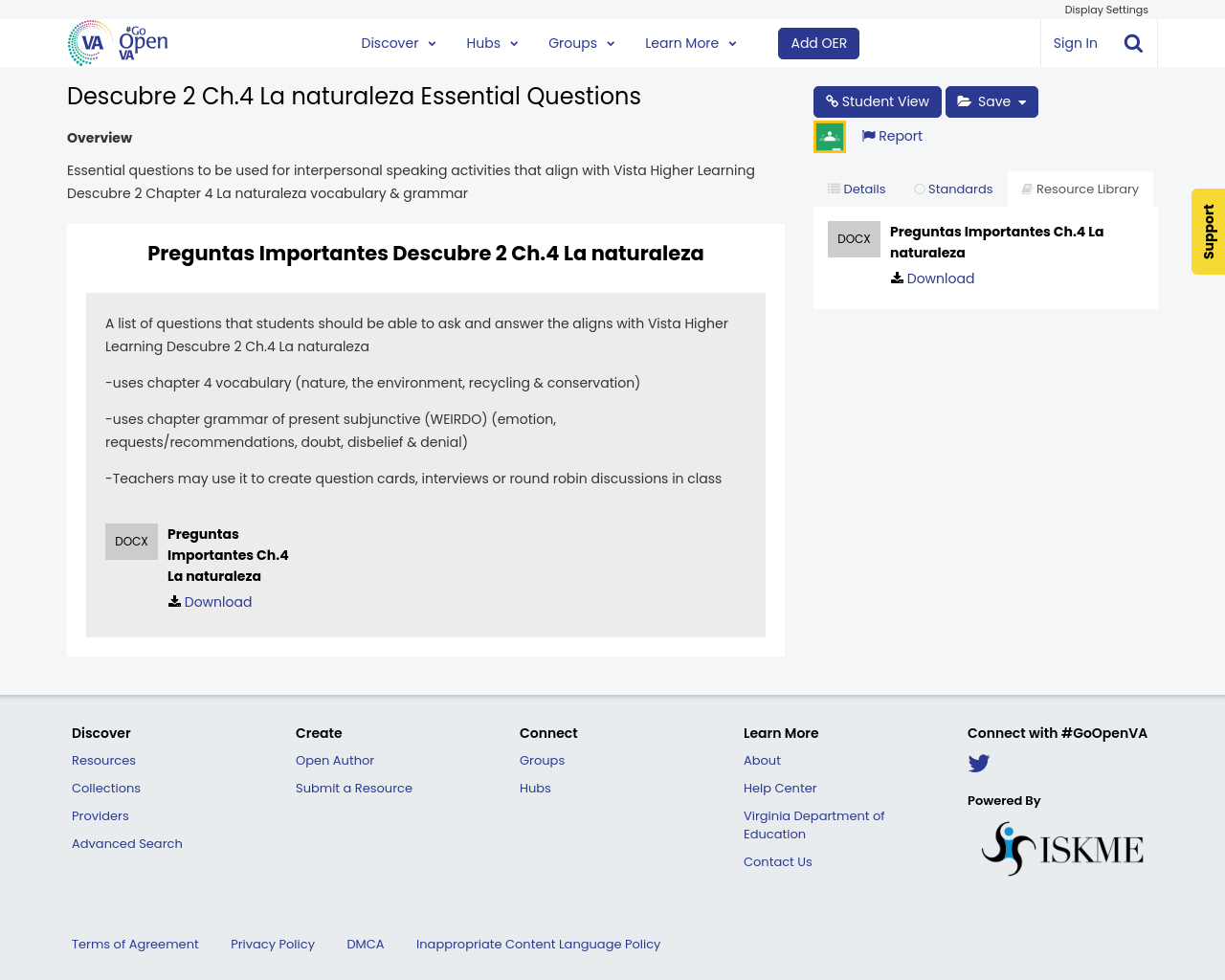Switch to the Details tab
Viewport: 1225px width, 980px height.
point(857,189)
